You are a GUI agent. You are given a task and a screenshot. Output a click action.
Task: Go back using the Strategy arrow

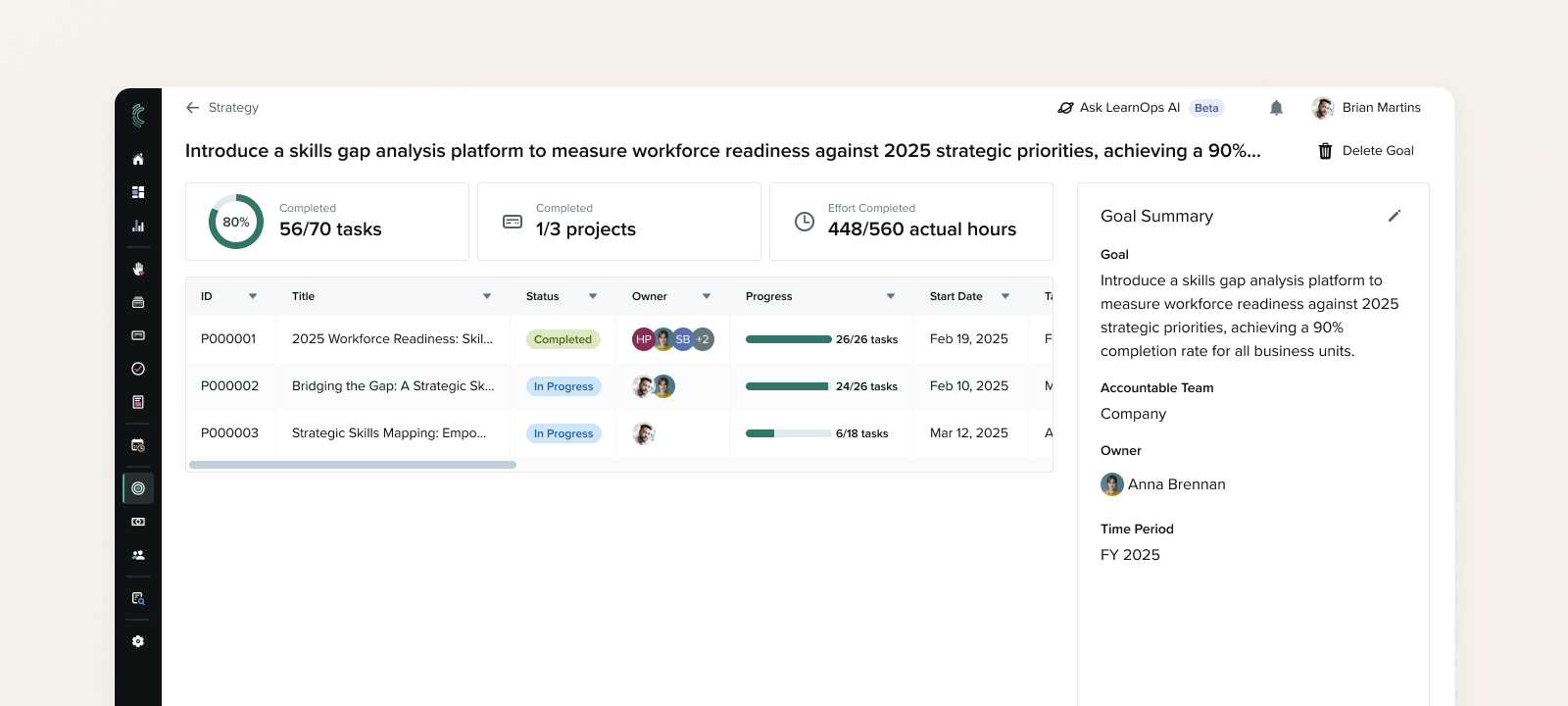coord(193,108)
